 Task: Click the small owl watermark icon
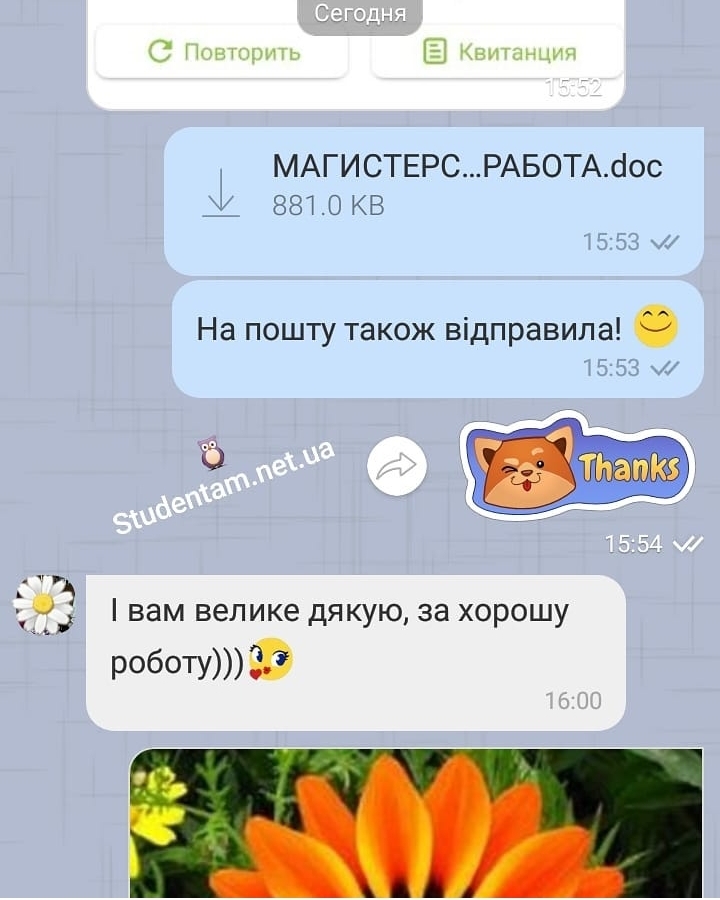pos(211,452)
